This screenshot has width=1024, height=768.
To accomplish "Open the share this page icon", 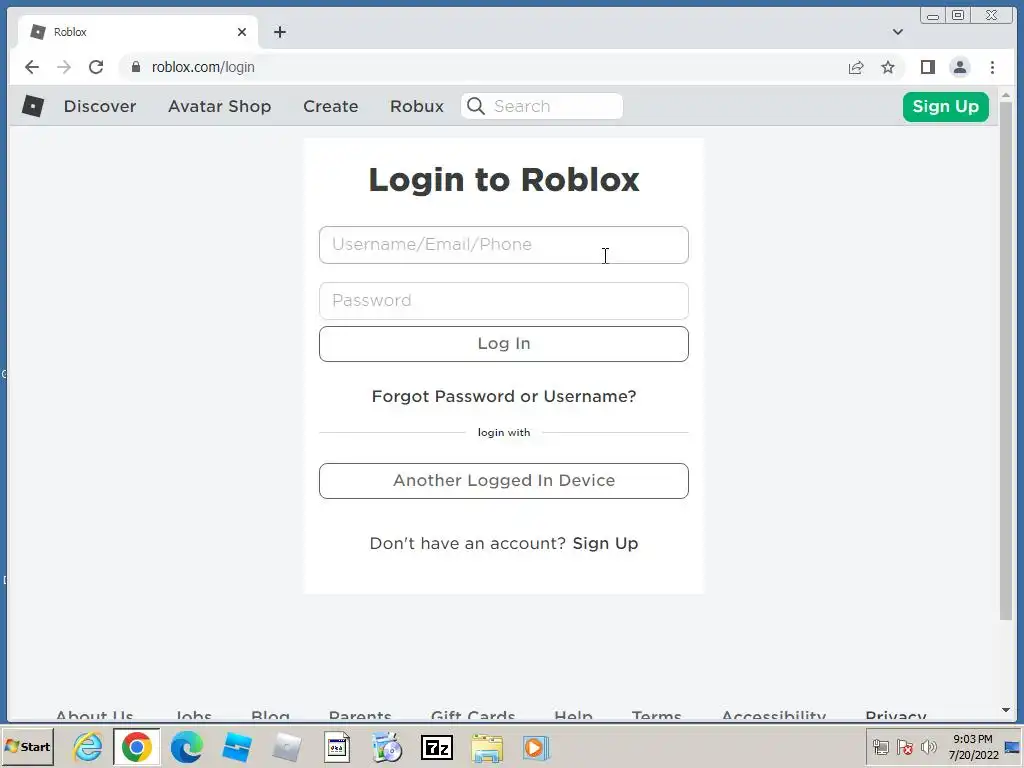I will [x=856, y=67].
